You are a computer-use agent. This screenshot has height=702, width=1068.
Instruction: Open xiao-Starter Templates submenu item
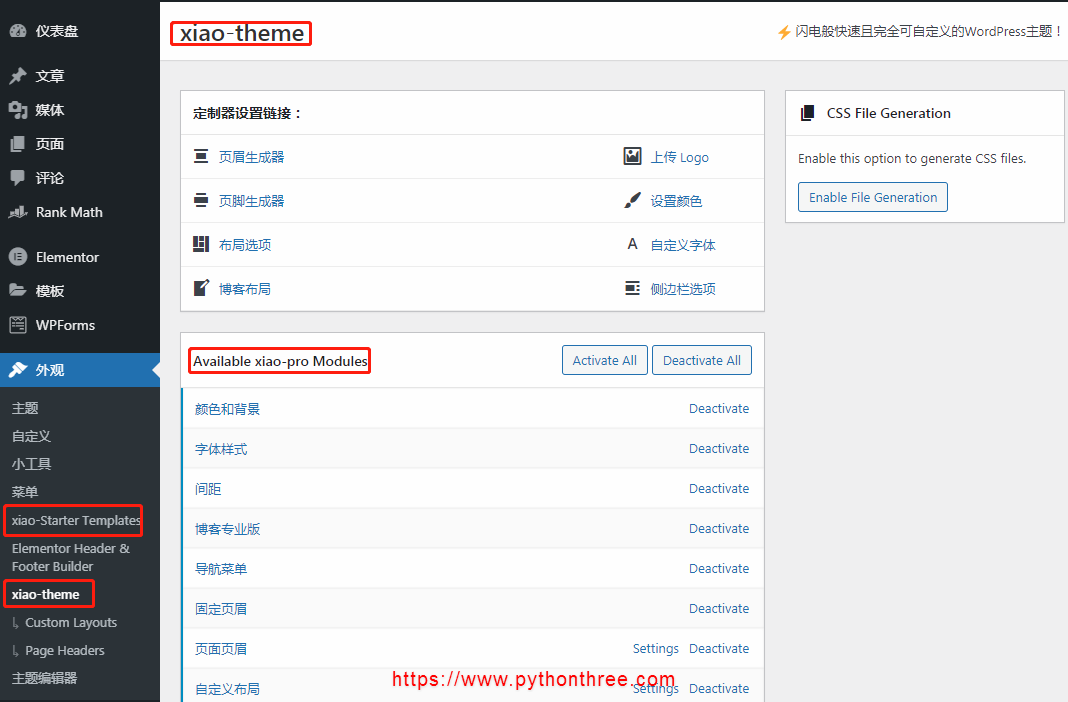point(76,520)
